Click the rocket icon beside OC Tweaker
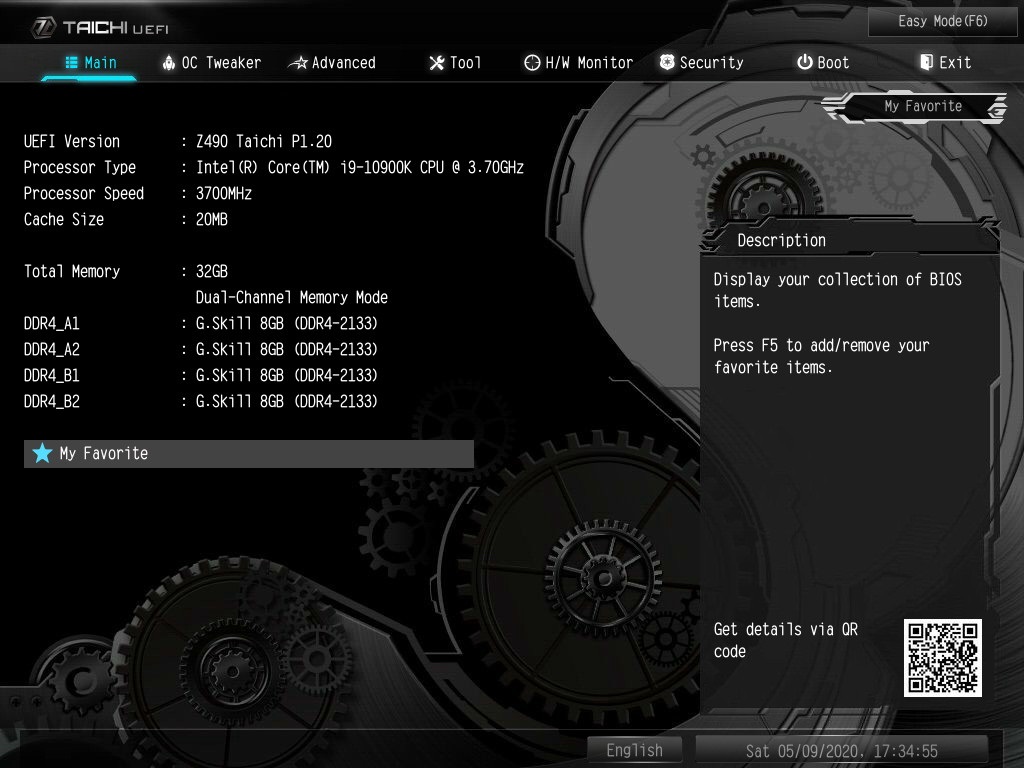The image size is (1024, 768). 168,63
